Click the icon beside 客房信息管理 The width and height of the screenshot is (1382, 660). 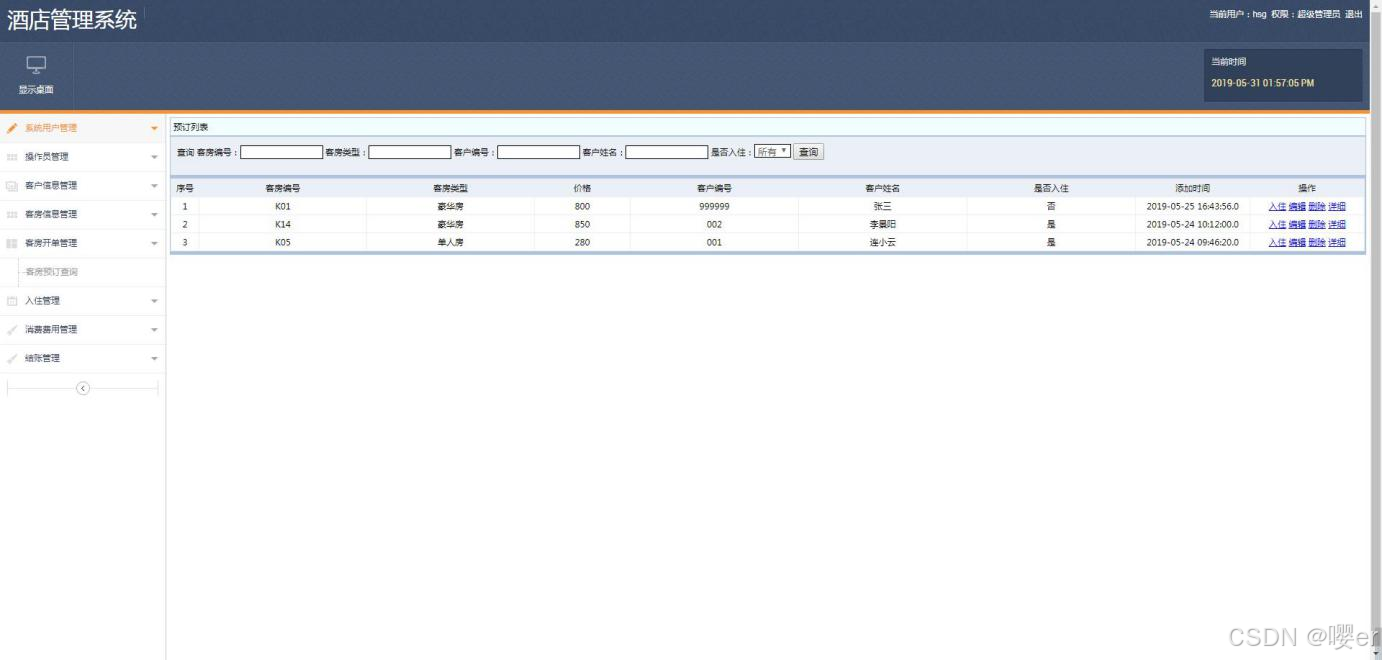12,215
